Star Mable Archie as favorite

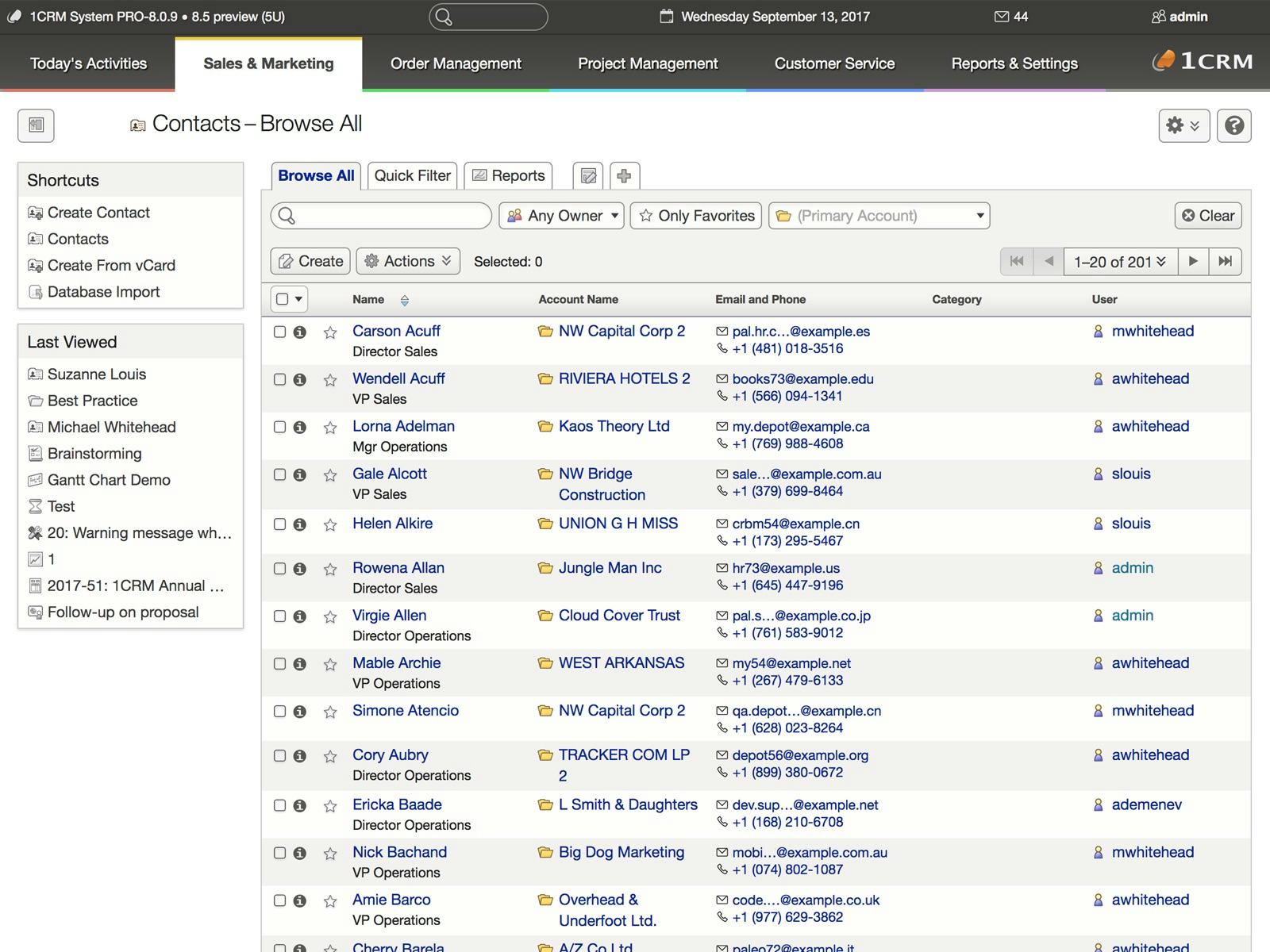(x=330, y=664)
